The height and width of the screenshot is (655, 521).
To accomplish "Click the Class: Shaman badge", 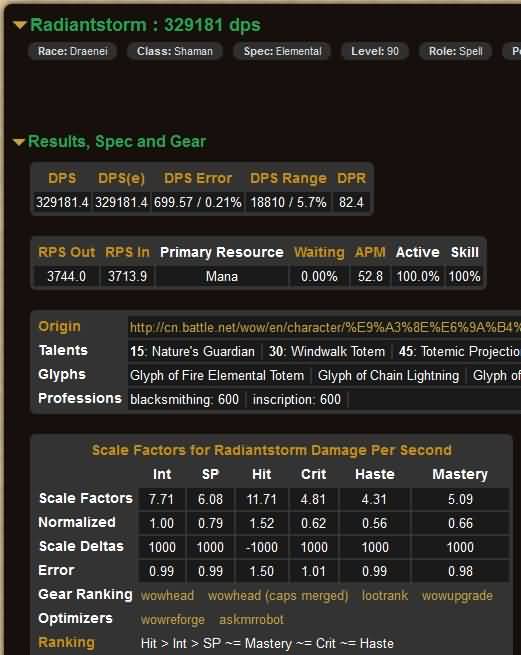I will click(x=175, y=51).
